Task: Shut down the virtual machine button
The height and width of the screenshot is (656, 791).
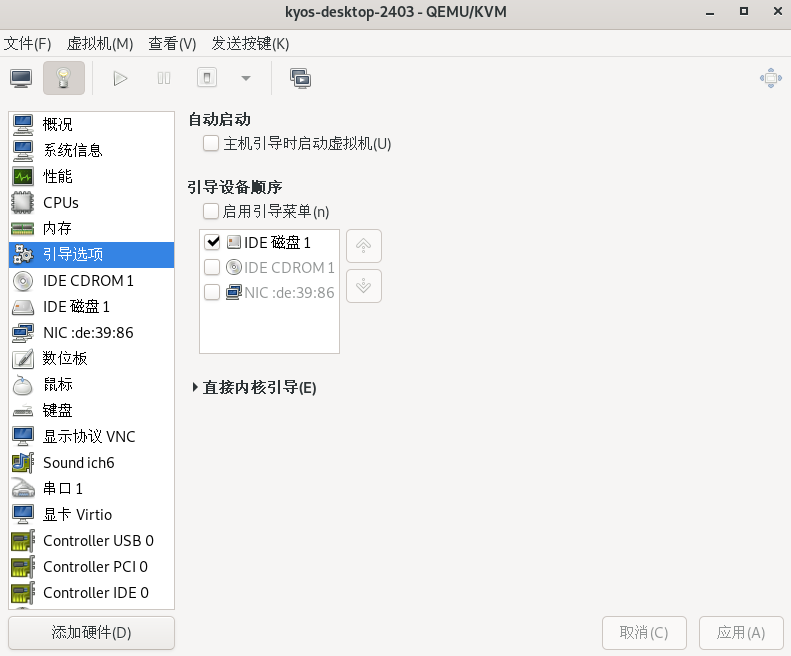Action: point(207,78)
